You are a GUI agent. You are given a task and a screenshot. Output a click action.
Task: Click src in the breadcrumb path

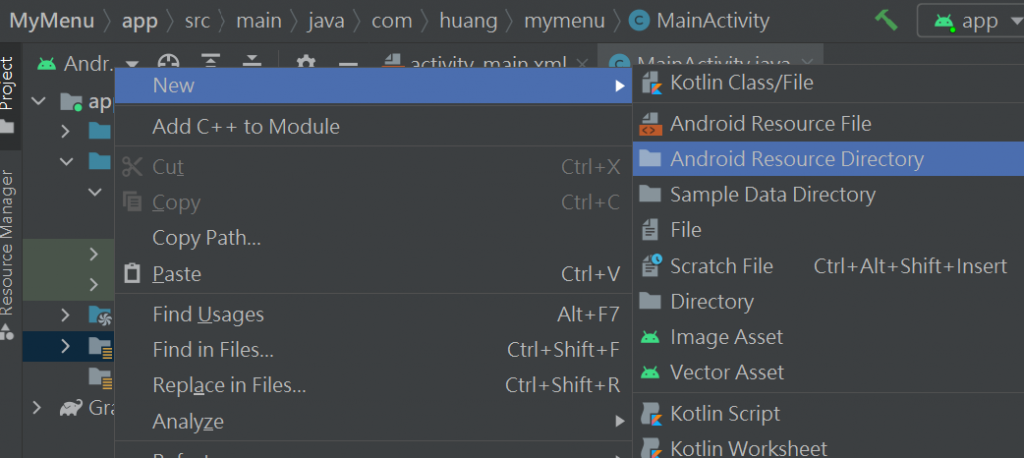197,21
